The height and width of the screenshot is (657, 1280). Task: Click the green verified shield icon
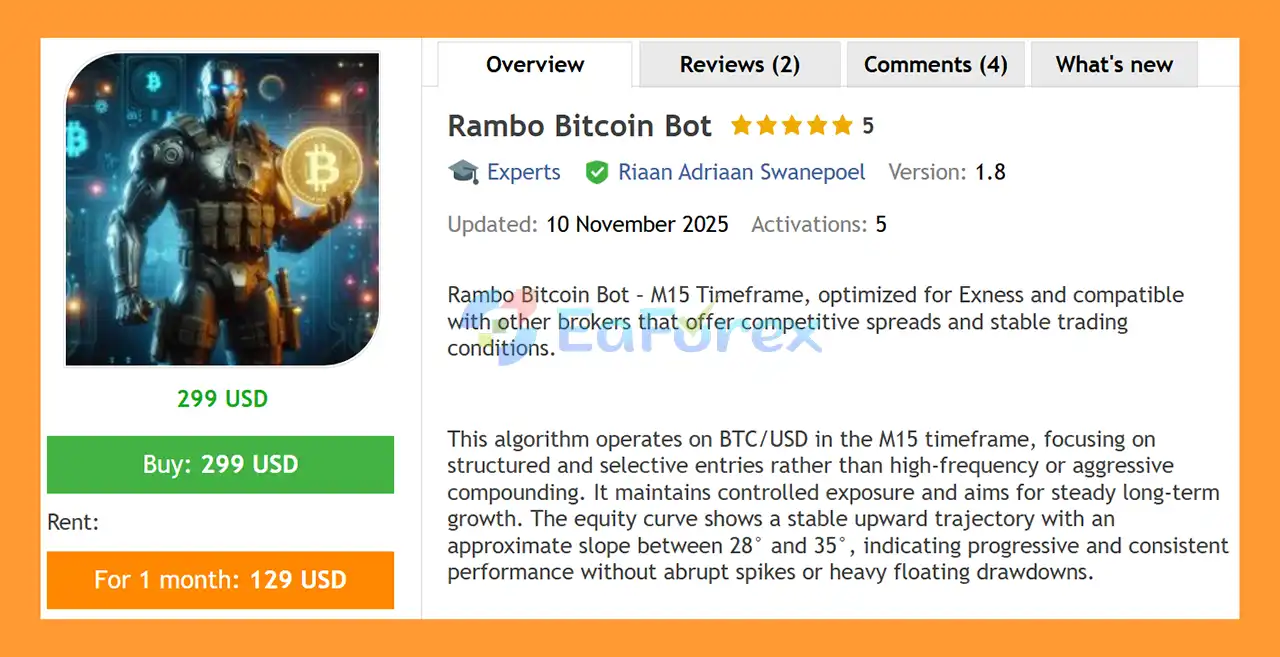pyautogui.click(x=597, y=172)
